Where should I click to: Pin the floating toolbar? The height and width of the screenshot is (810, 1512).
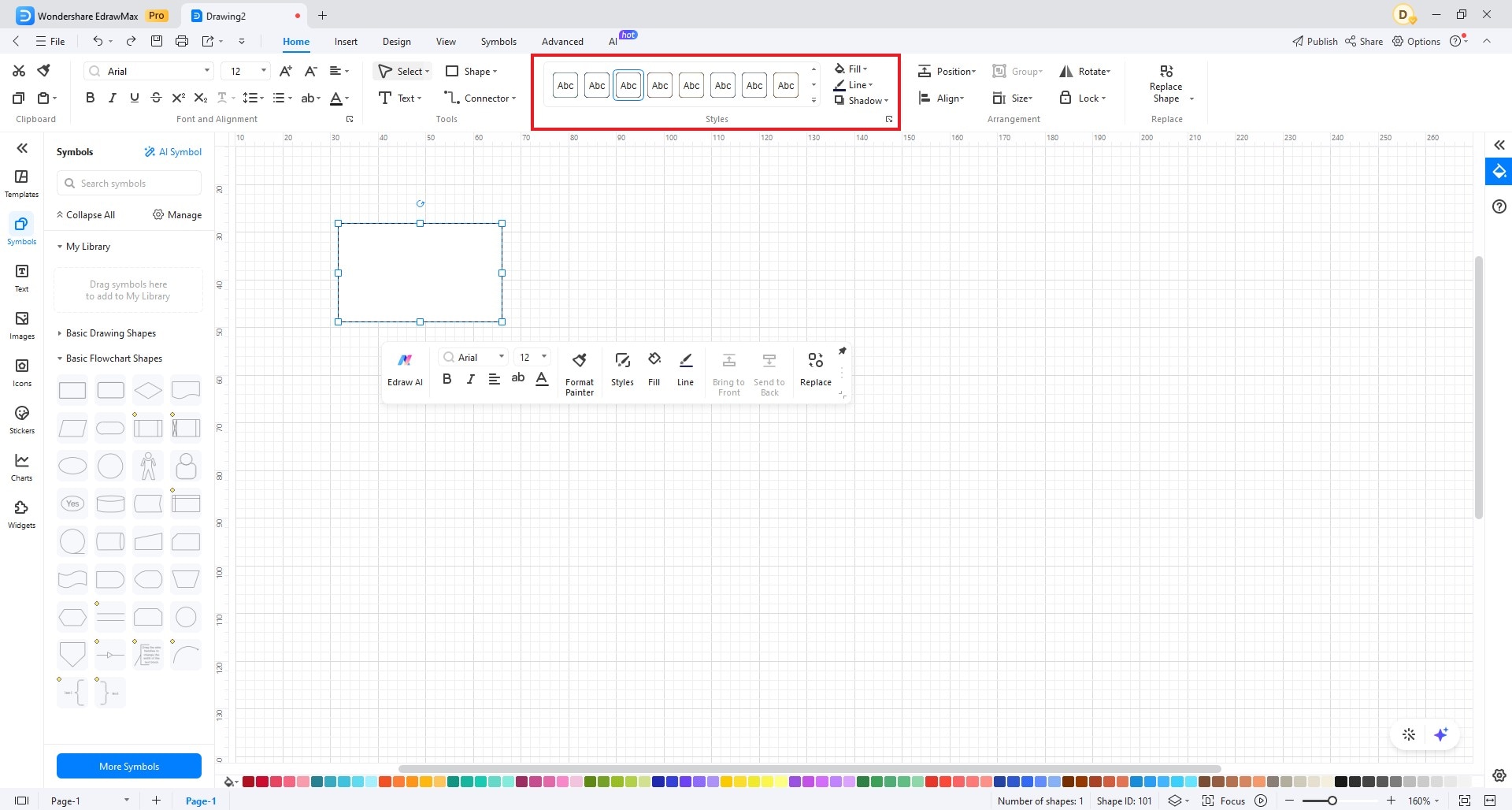tap(842, 351)
